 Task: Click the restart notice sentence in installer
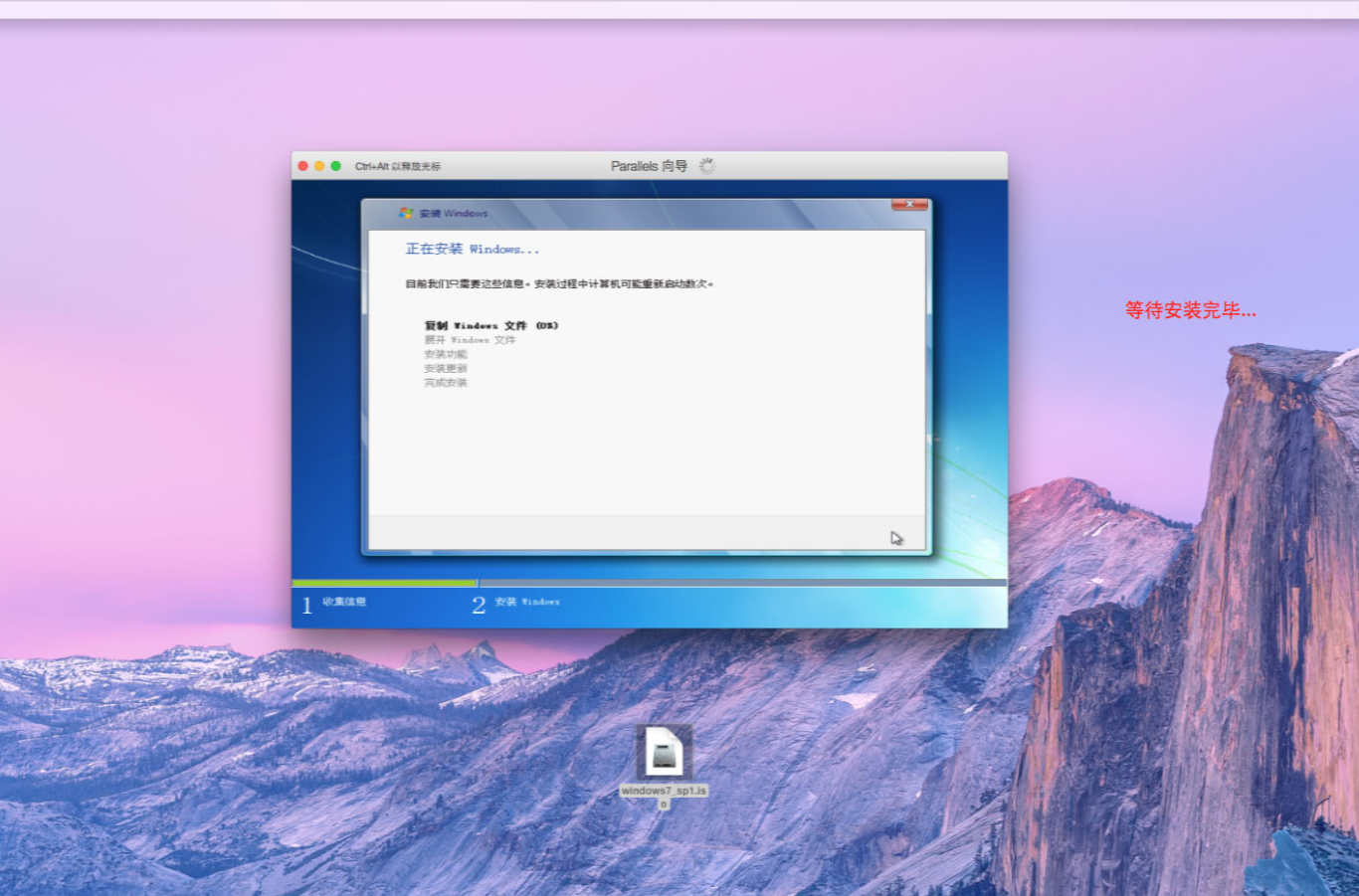point(559,283)
